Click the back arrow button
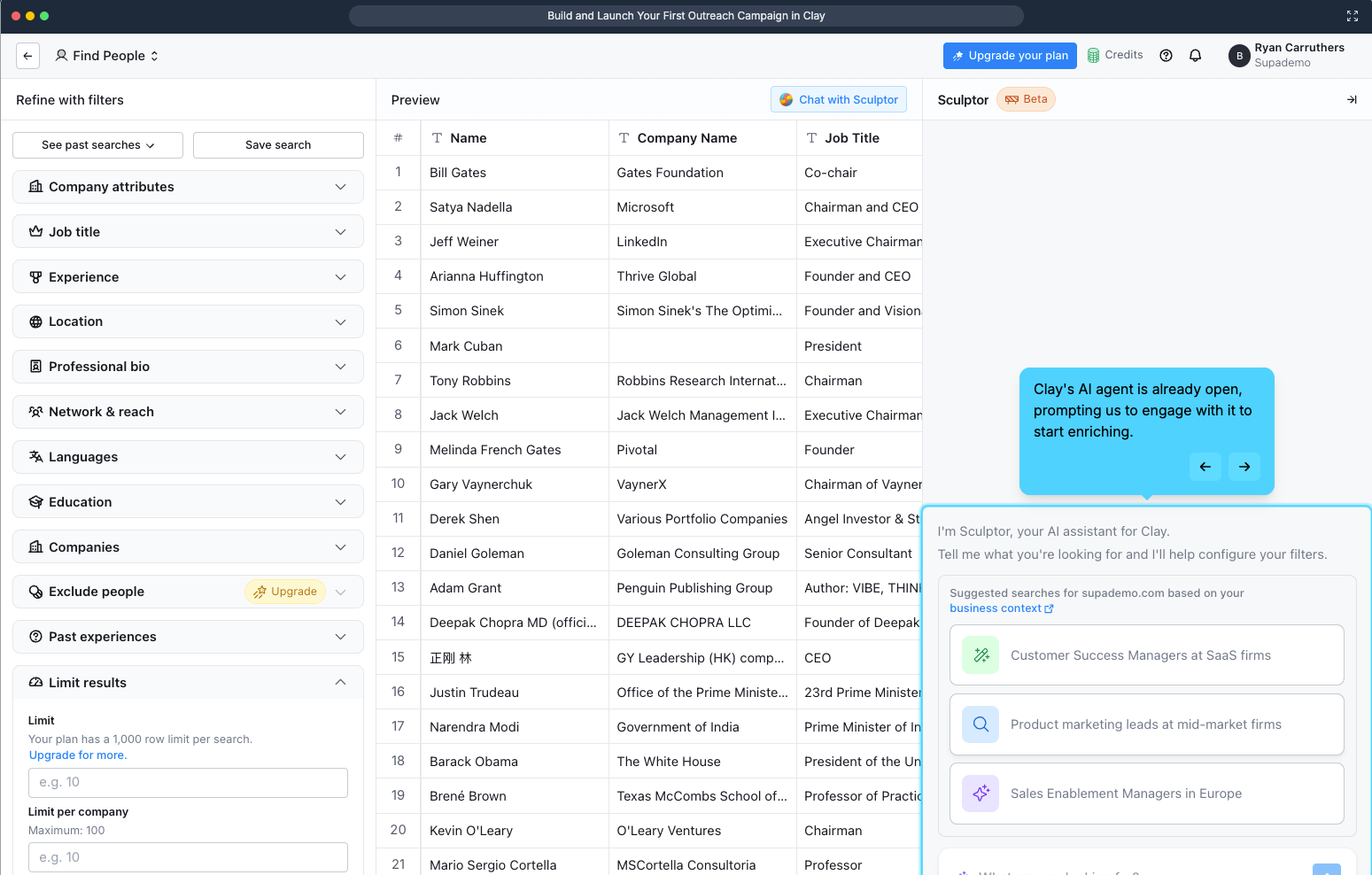 click(27, 56)
